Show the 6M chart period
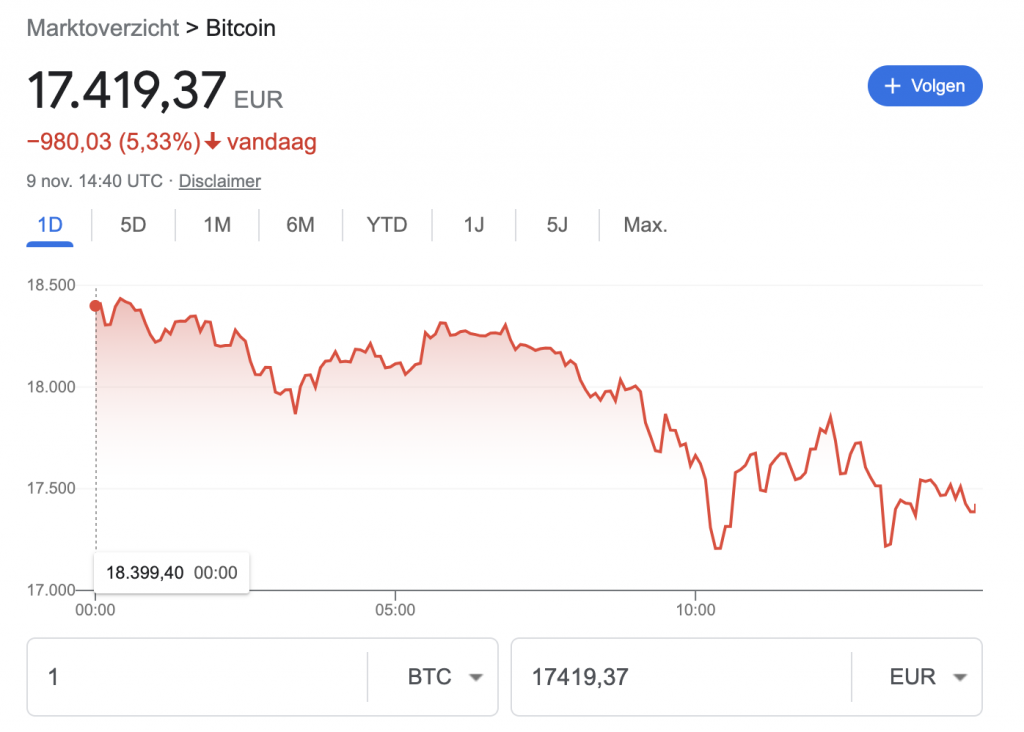Screen dimensions: 1024x732 coord(300,225)
